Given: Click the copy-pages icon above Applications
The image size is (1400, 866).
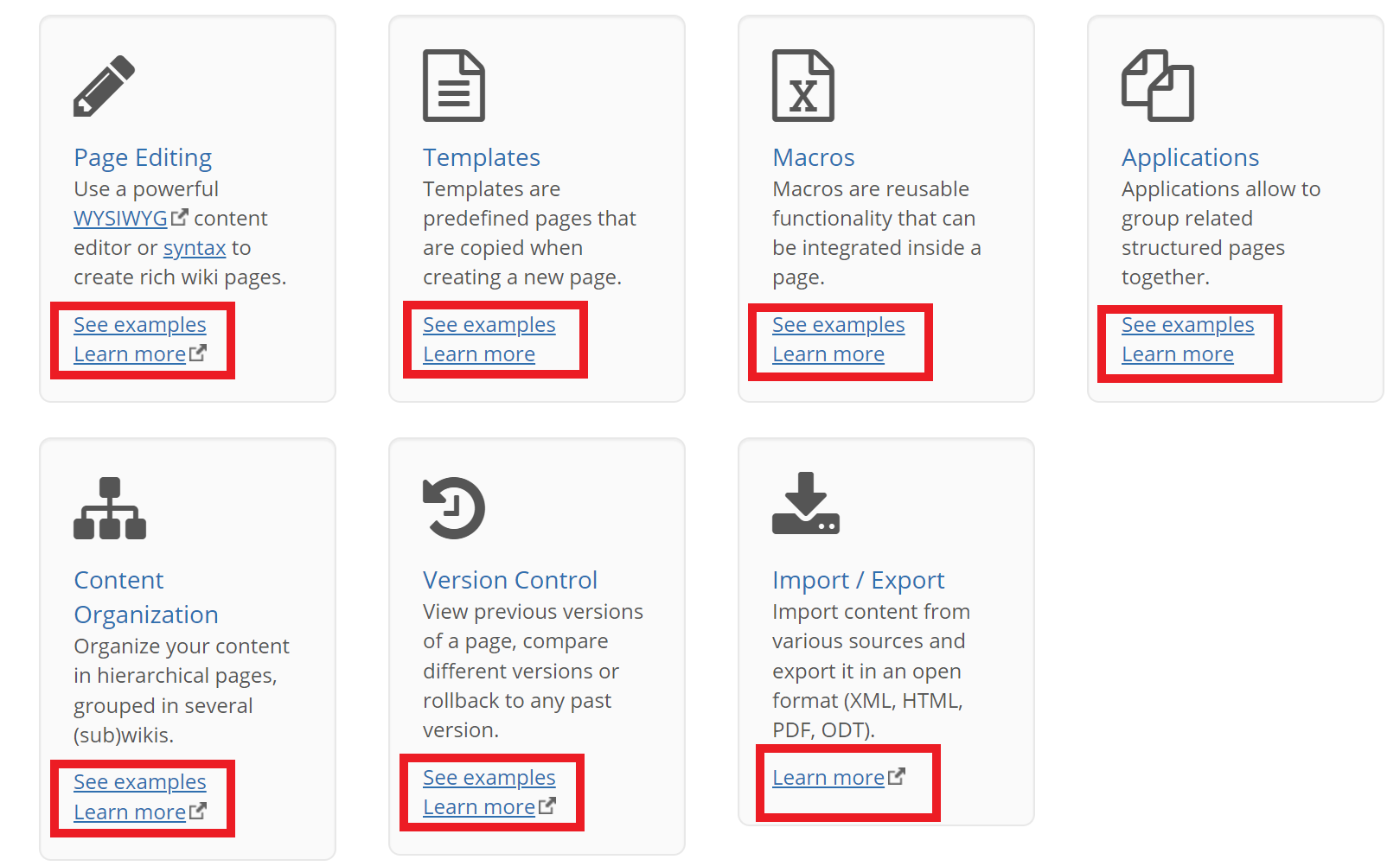Looking at the screenshot, I should (1158, 86).
